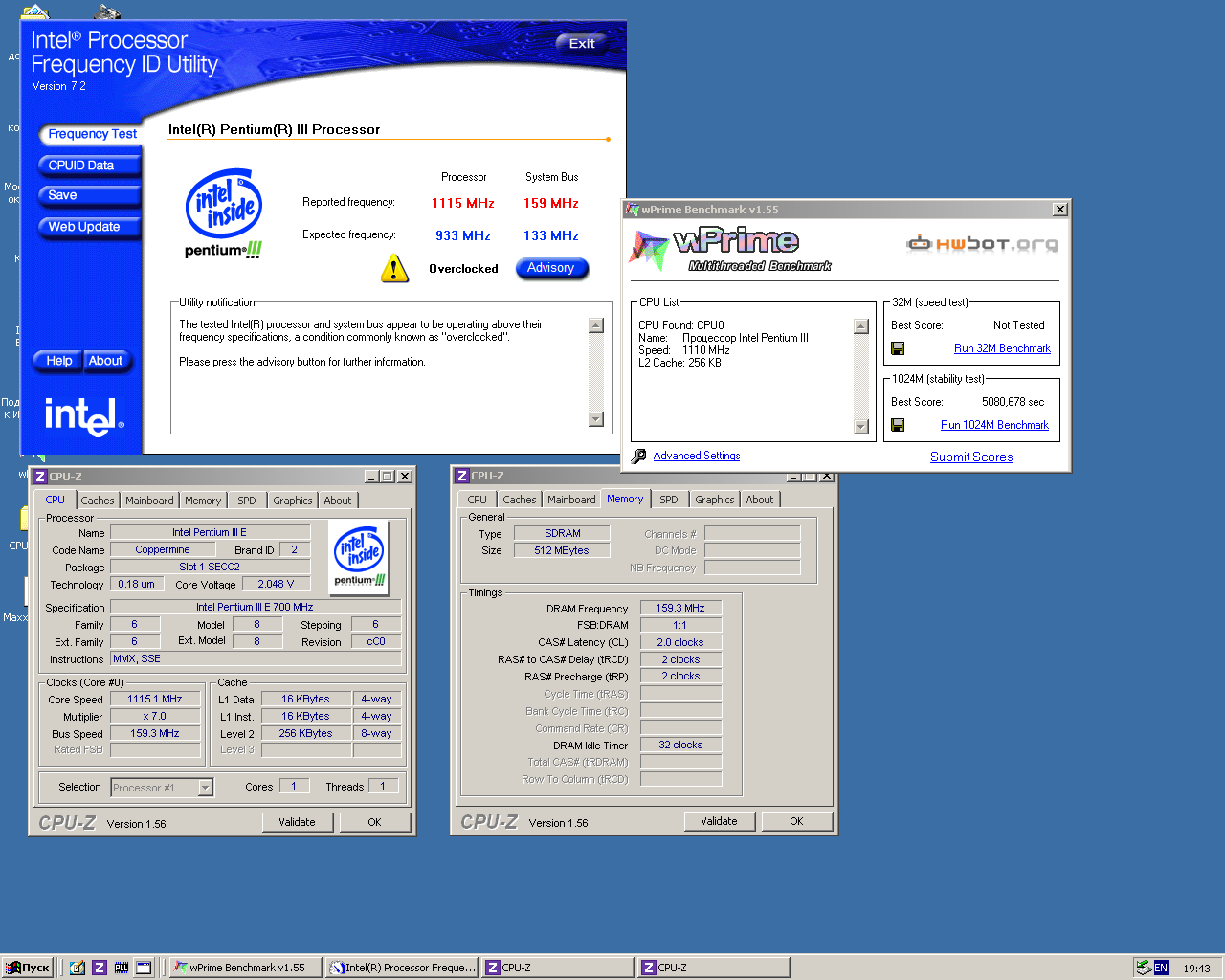Click the PLL chip quick launch icon
The image size is (1225, 980).
(x=122, y=968)
